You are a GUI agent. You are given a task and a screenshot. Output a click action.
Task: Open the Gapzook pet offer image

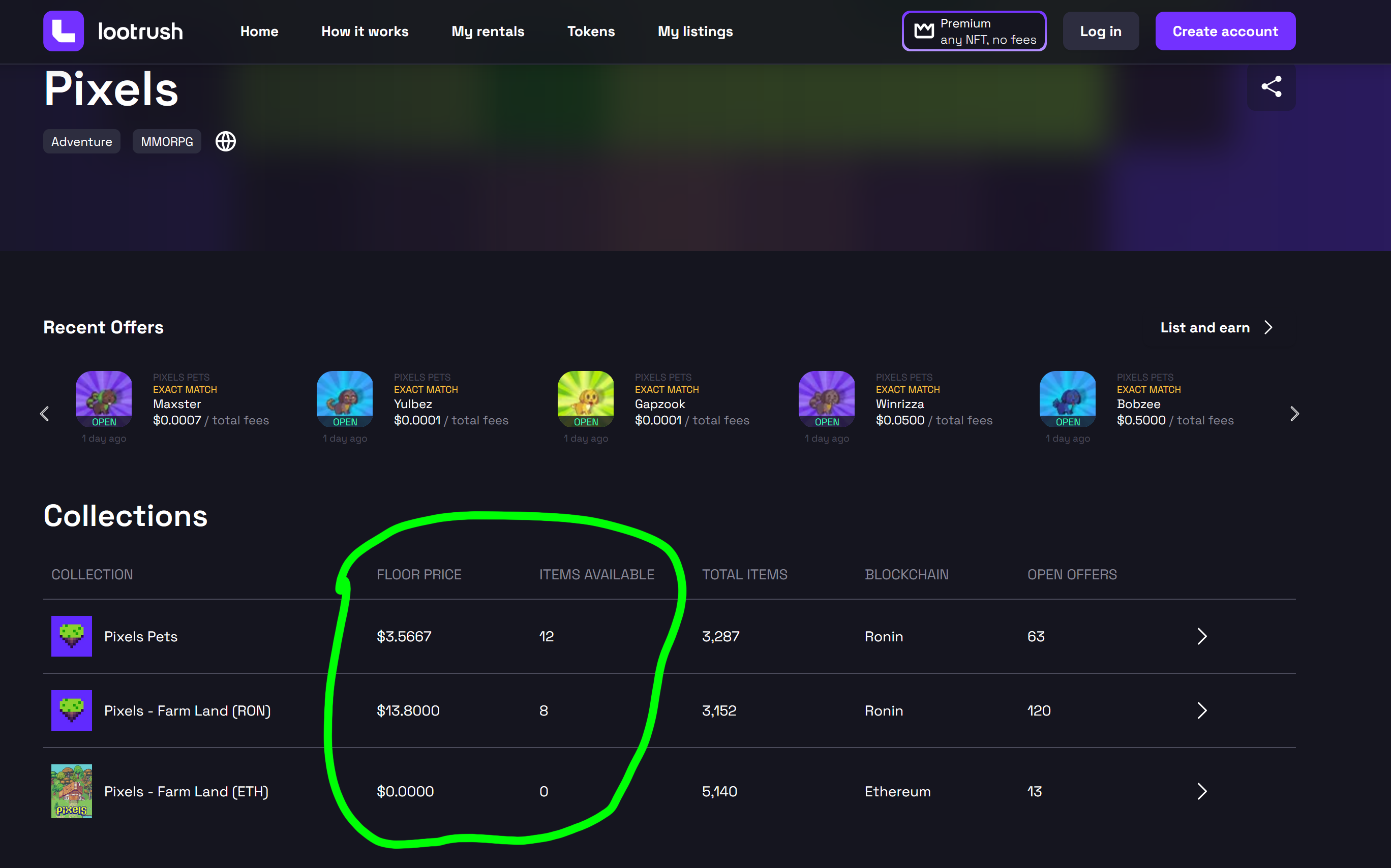click(585, 398)
